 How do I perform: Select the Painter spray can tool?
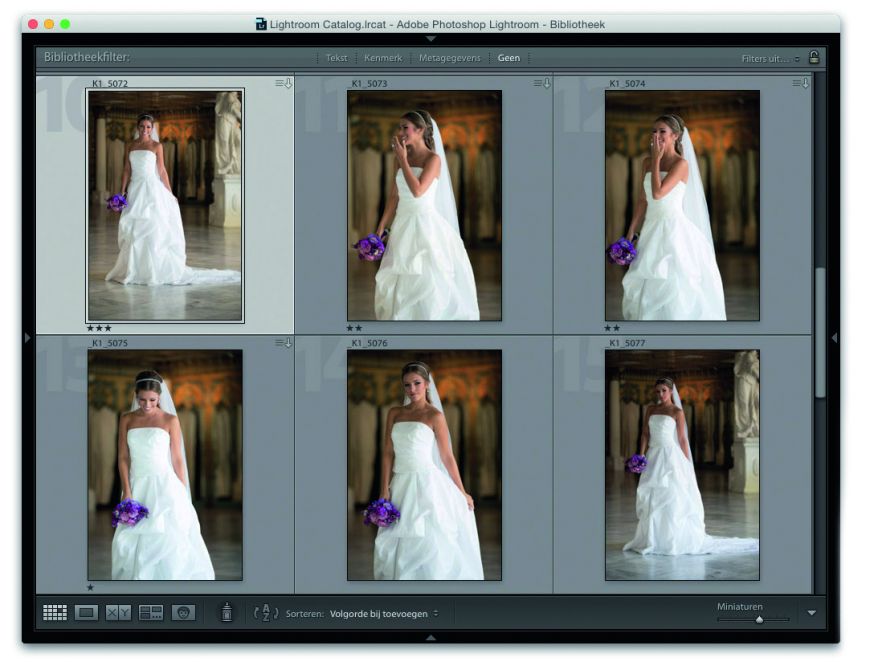click(x=226, y=612)
